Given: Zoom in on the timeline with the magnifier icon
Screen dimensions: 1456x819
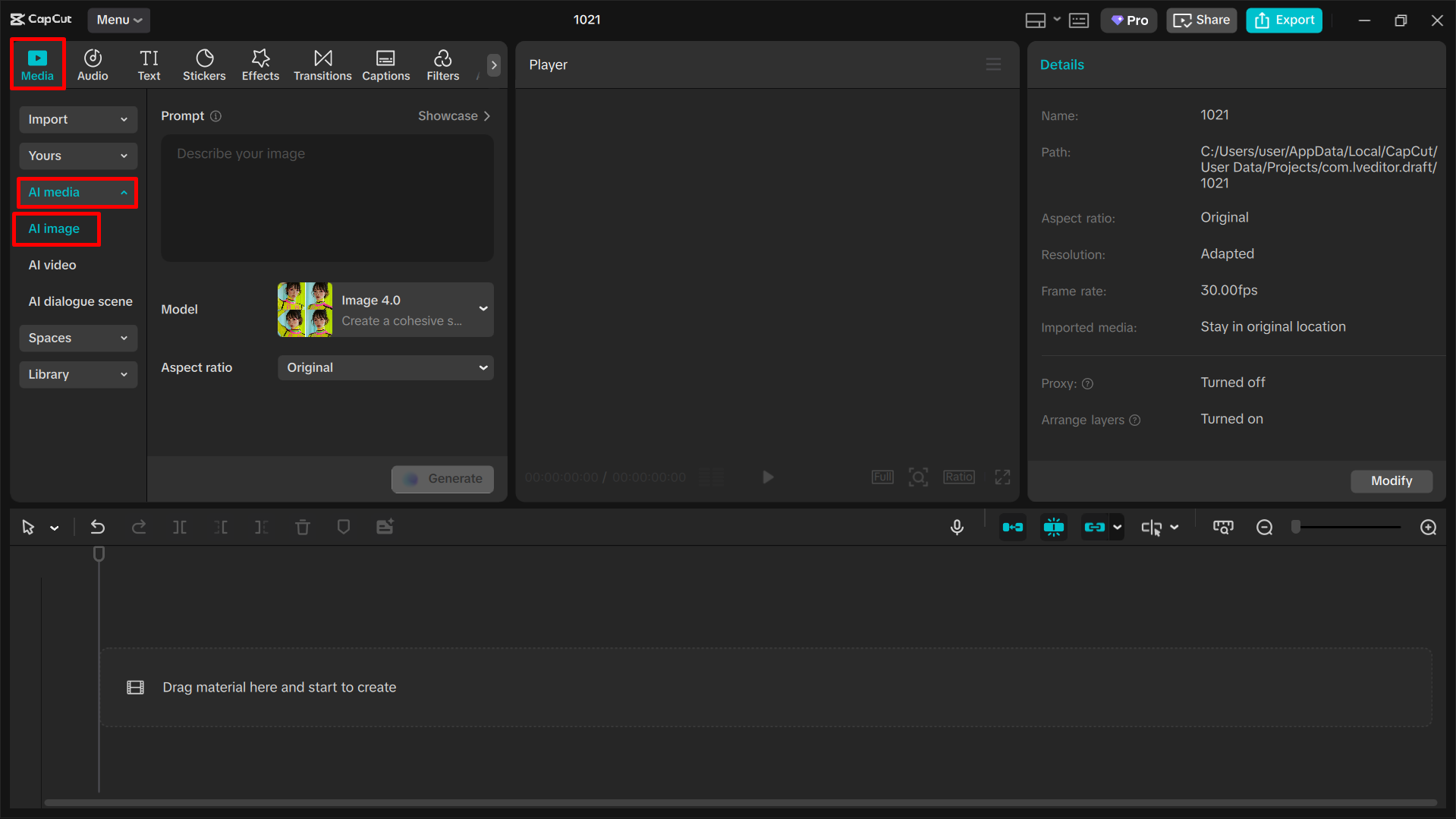Looking at the screenshot, I should click(1429, 527).
